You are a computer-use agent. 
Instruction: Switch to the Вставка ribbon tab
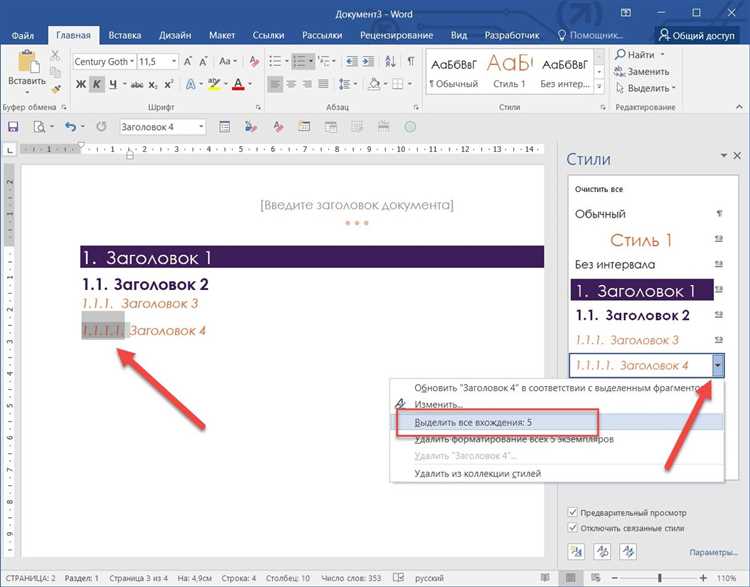click(x=123, y=35)
